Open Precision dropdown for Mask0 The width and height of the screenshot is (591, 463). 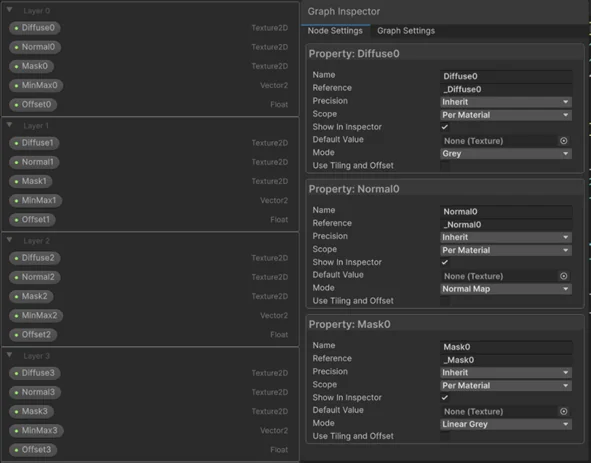[506, 373]
